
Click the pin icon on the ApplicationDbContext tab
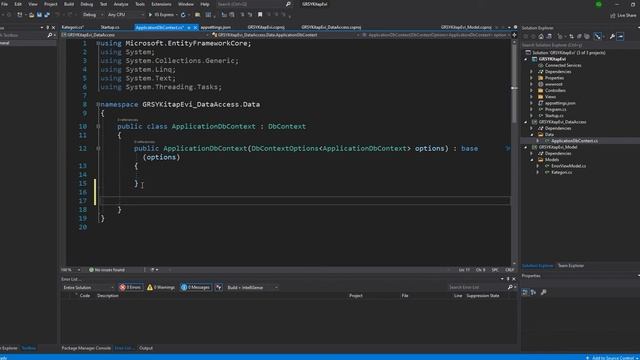click(x=189, y=28)
